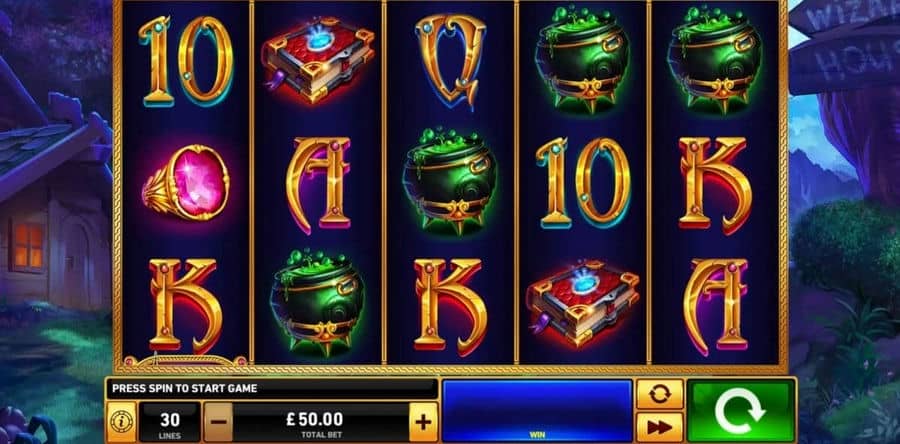
Task: Open the 30 Lines selector
Action: [170, 422]
